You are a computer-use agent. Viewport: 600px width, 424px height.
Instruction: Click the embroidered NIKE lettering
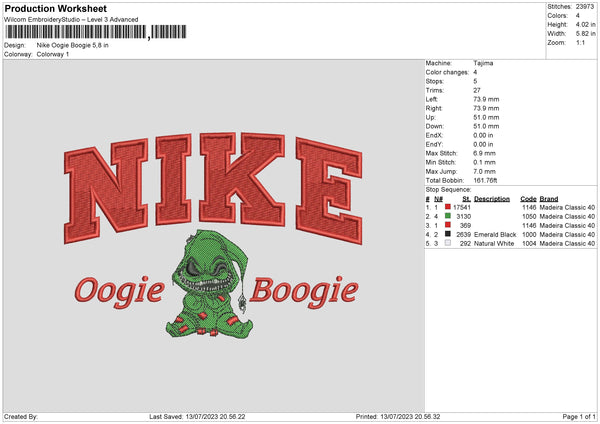pyautogui.click(x=213, y=188)
